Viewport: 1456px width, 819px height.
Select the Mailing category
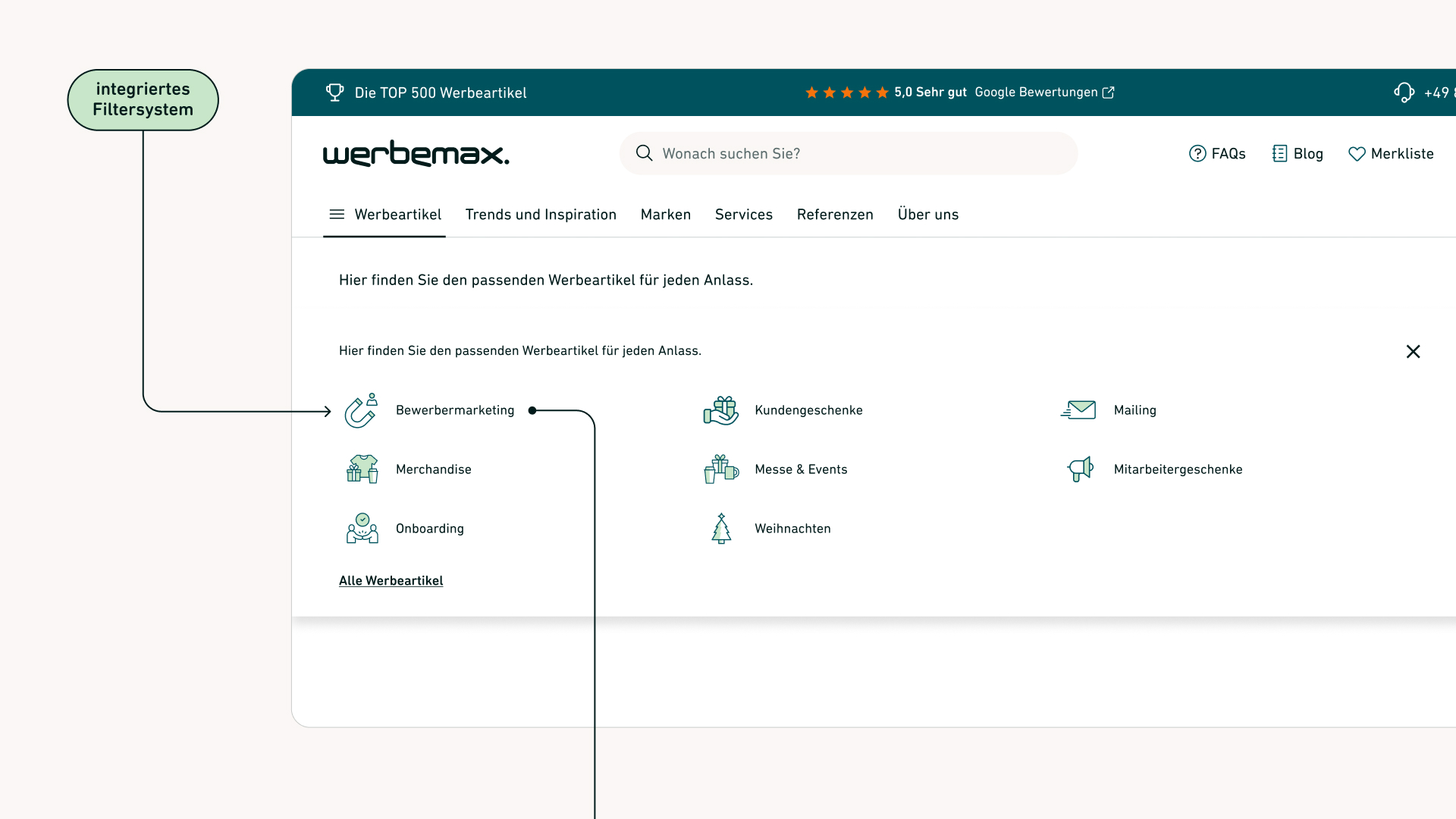1134,410
